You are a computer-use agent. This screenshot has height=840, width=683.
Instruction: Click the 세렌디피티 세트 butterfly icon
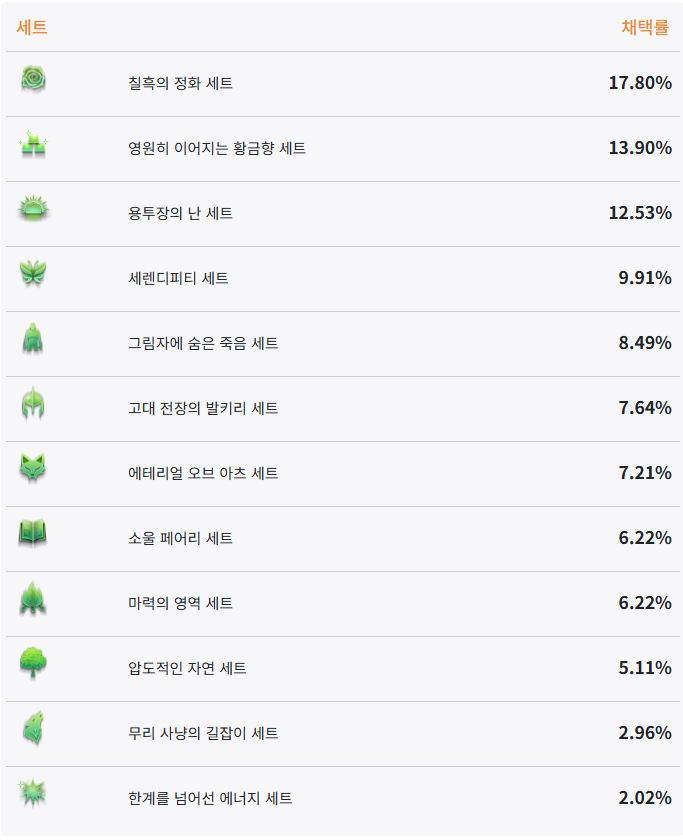pyautogui.click(x=33, y=274)
